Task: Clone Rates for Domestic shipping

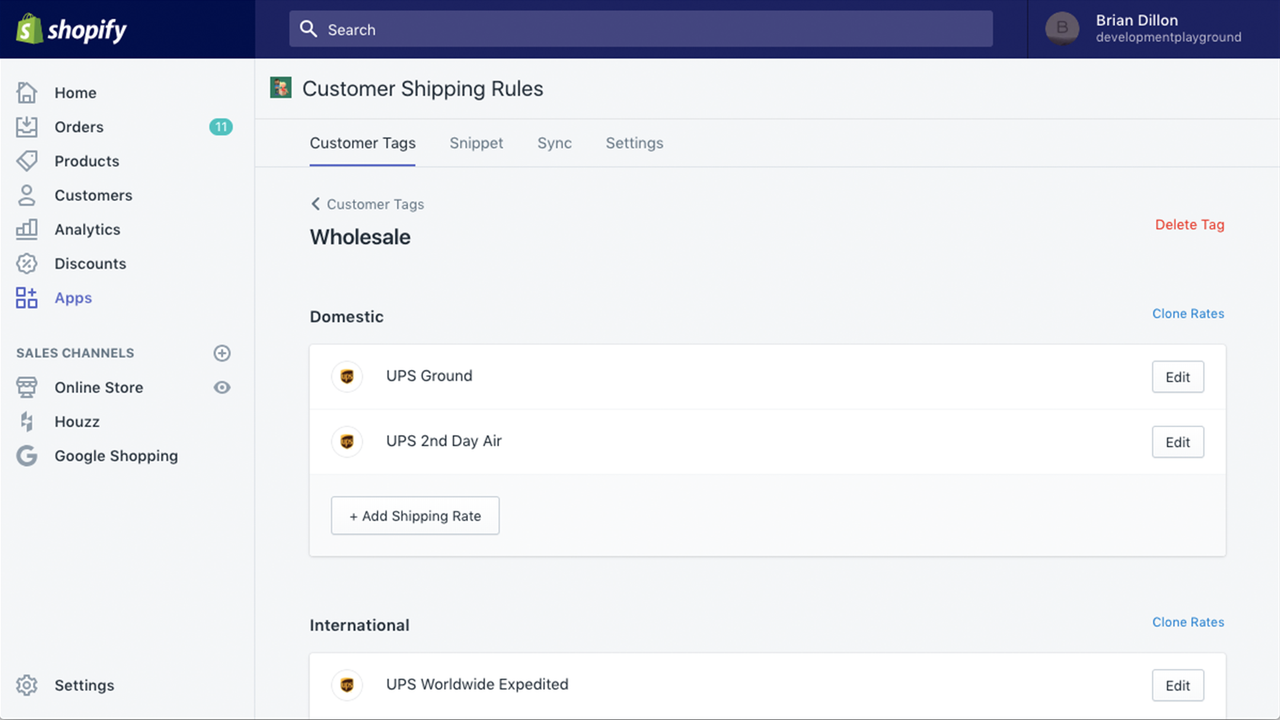Action: point(1188,313)
